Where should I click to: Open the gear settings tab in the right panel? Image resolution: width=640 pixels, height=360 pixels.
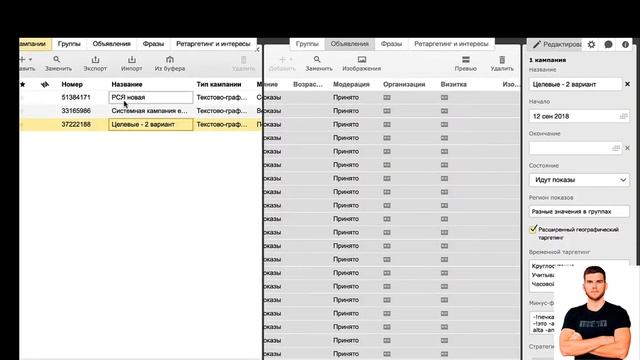tap(591, 44)
